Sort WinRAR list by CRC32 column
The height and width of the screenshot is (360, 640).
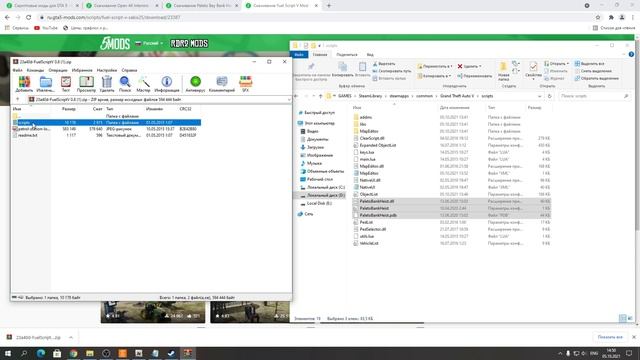(185, 109)
